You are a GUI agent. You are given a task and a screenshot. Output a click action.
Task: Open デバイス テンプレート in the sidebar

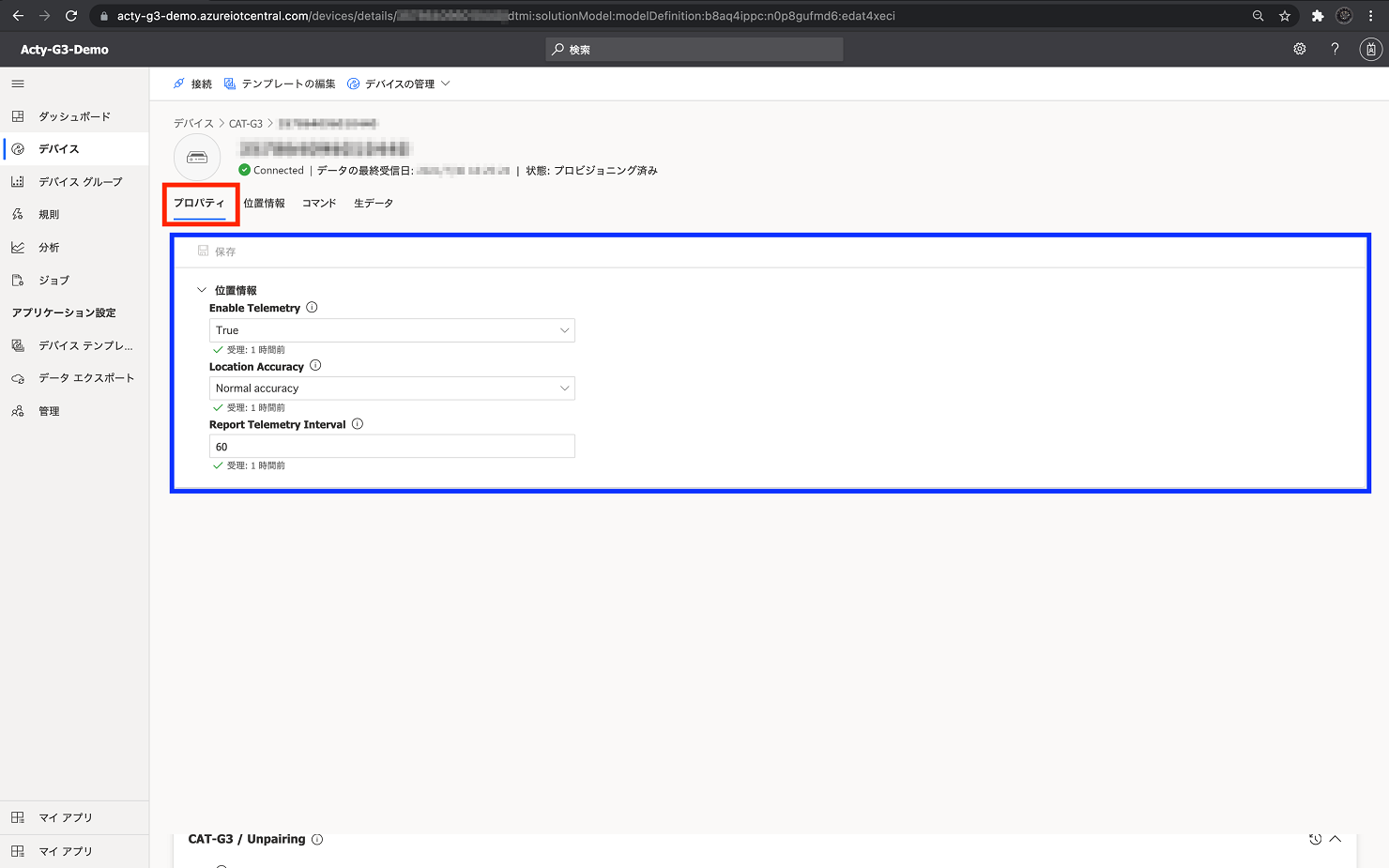point(74,345)
